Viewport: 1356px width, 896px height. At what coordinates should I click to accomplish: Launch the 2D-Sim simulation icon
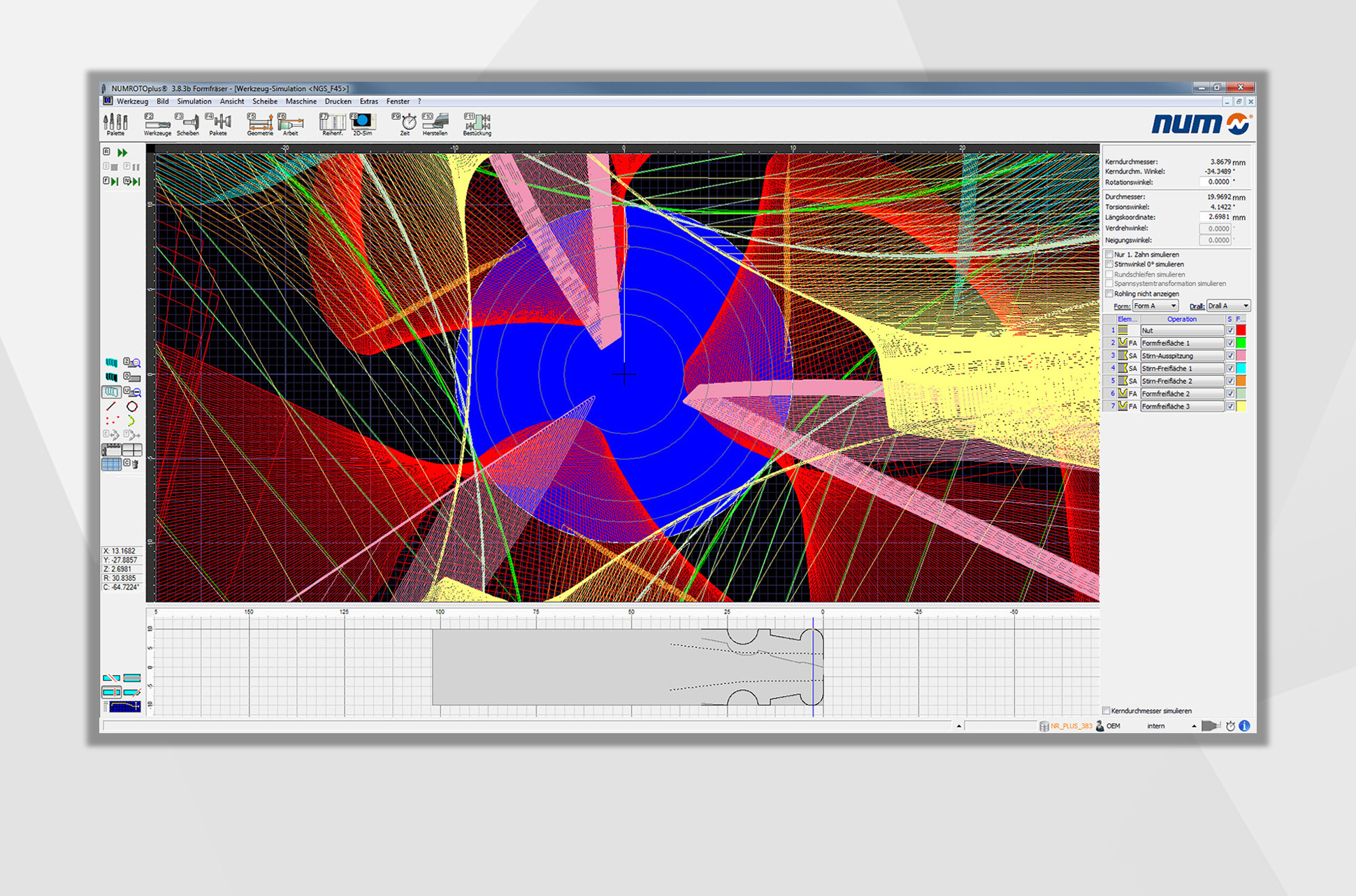362,123
